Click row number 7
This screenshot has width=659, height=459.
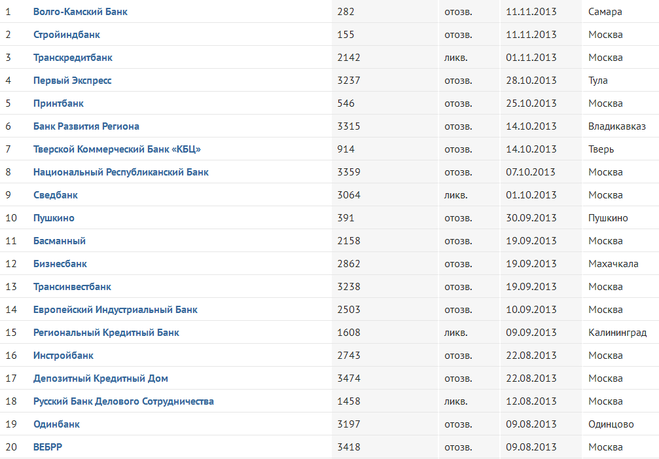[8, 149]
